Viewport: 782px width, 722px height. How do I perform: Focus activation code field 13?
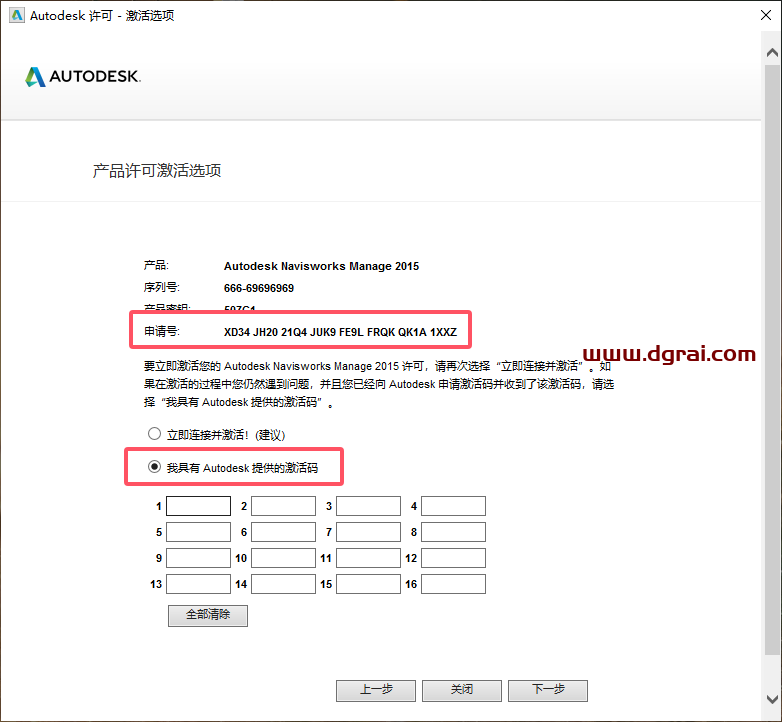point(198,584)
